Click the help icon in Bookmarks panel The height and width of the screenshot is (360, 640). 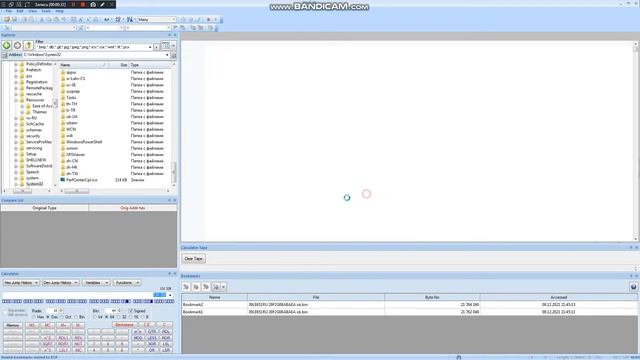point(633,287)
